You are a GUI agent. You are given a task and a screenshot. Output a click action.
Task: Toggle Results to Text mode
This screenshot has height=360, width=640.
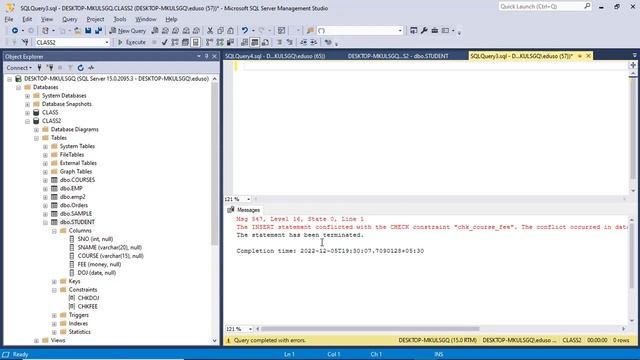tap(244, 42)
